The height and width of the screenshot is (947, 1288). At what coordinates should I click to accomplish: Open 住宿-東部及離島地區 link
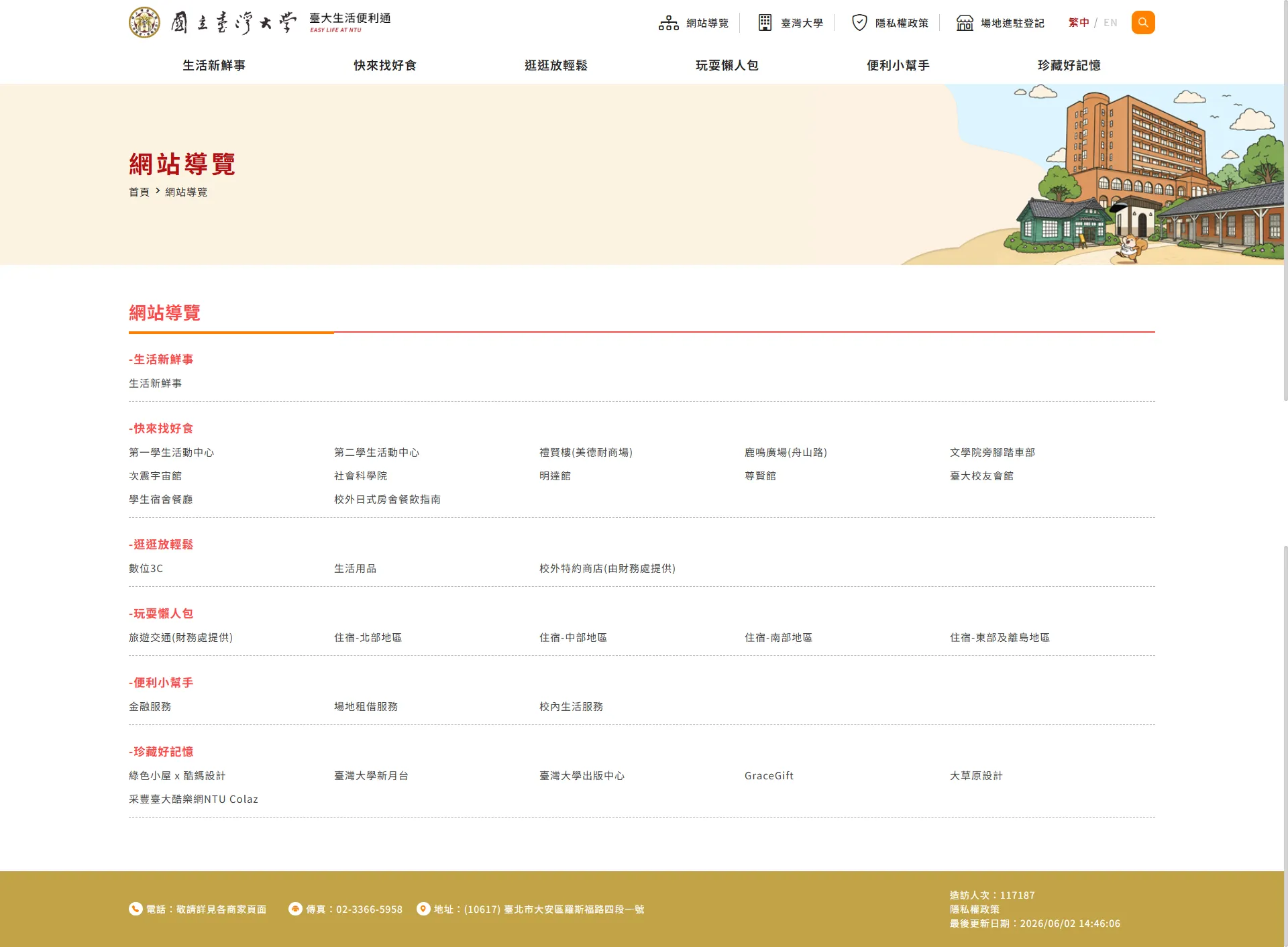tap(1000, 638)
